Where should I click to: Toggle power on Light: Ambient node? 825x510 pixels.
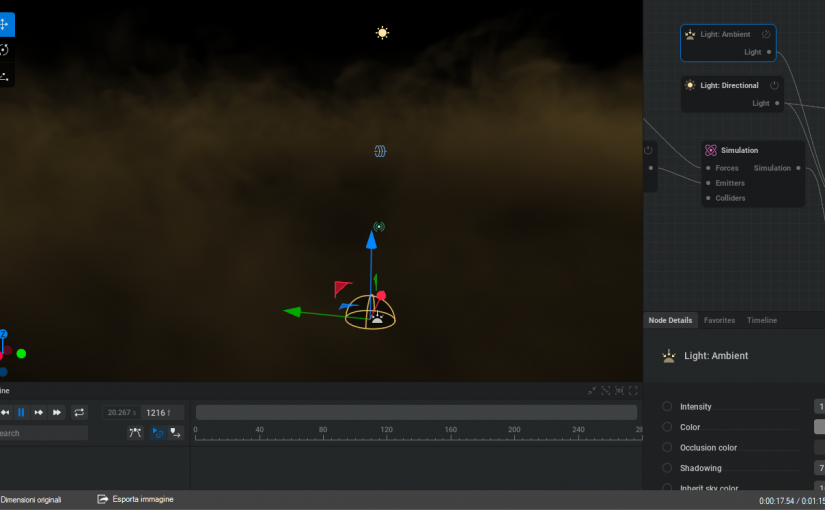766,34
